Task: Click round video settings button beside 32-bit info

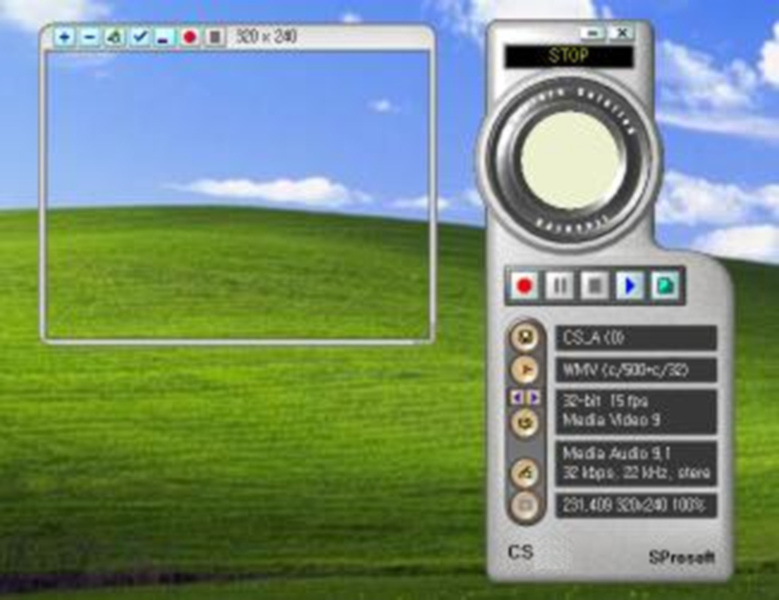Action: (x=525, y=423)
